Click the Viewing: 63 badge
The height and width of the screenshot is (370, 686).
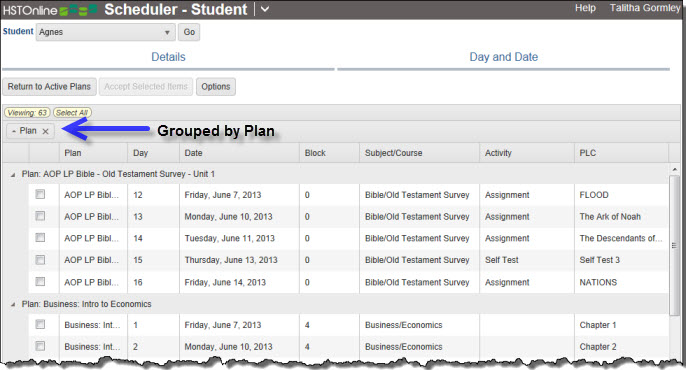point(27,113)
